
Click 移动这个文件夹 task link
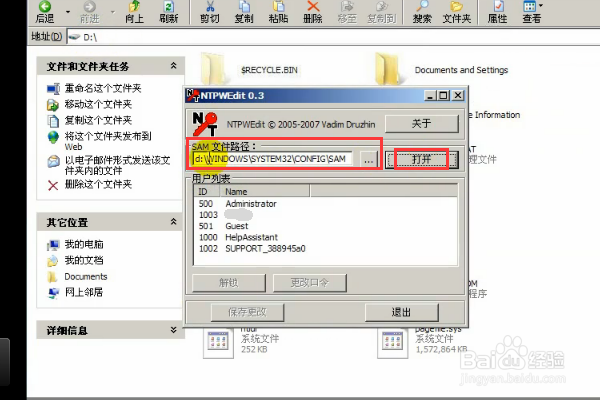(x=98, y=104)
